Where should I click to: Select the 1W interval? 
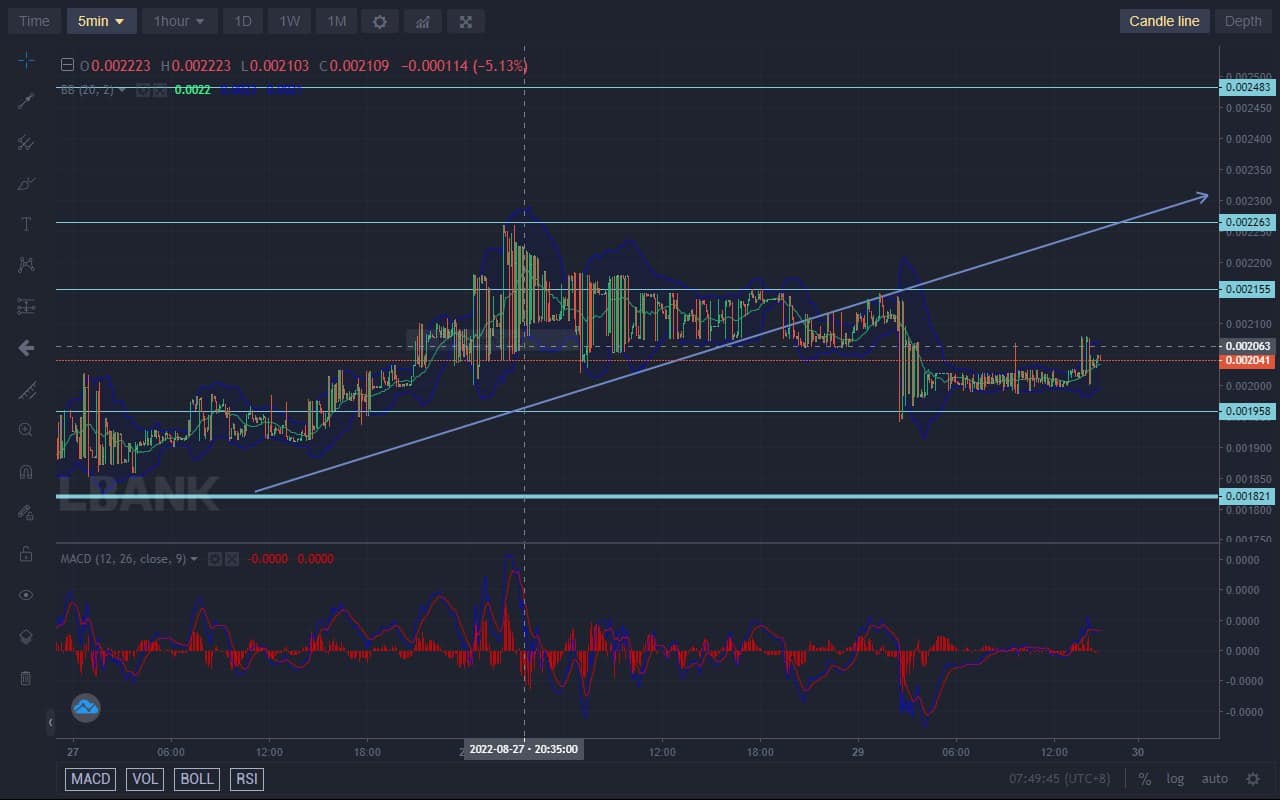tap(289, 21)
